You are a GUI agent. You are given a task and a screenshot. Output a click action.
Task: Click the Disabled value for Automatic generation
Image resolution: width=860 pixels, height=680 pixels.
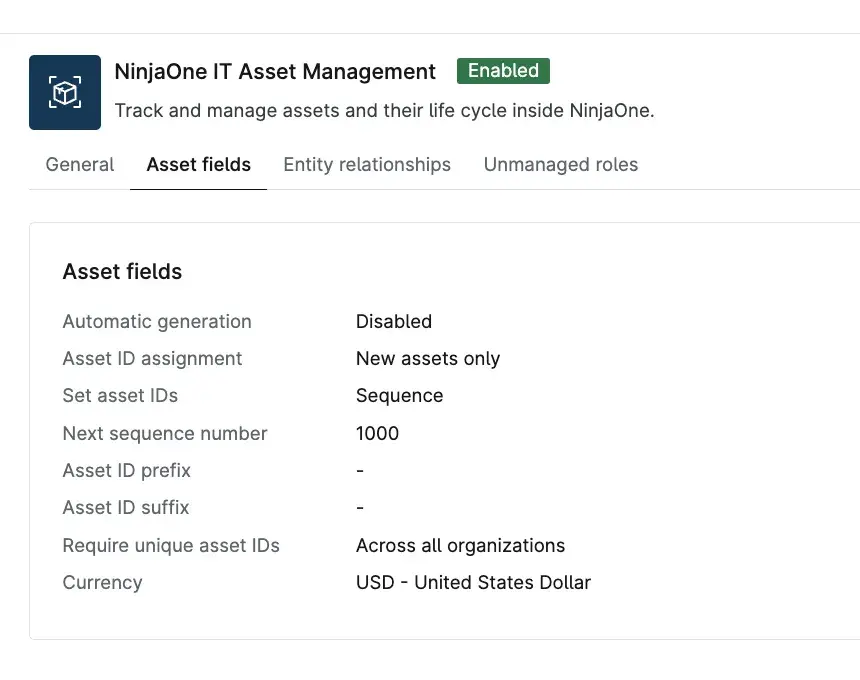coord(394,321)
